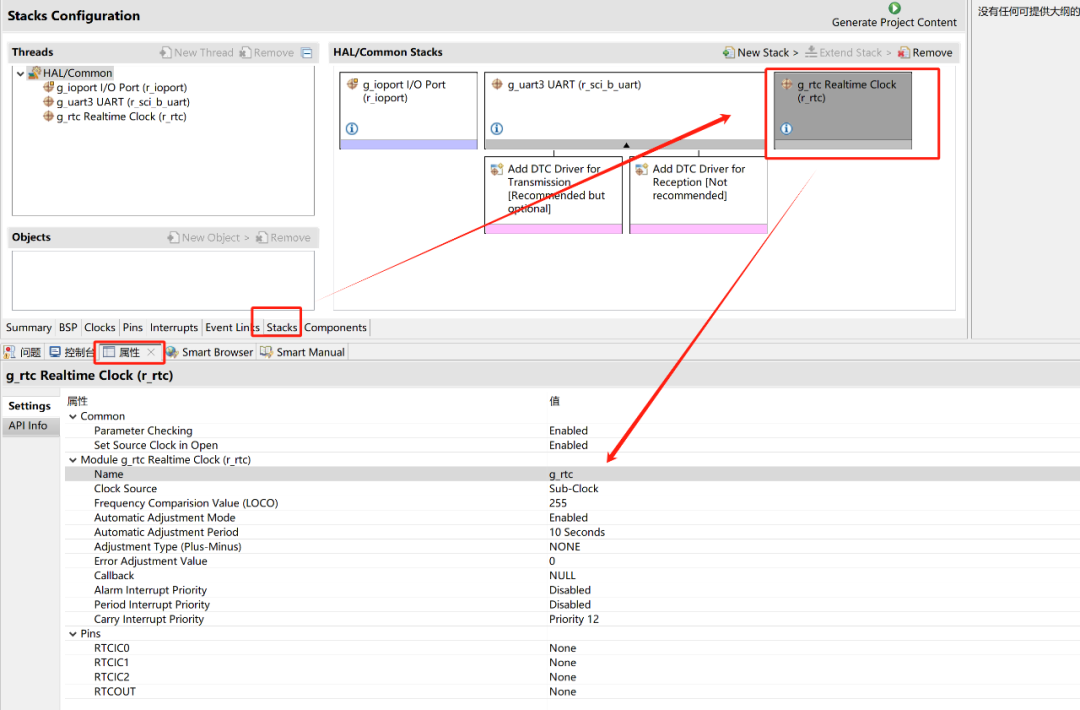This screenshot has width=1080, height=710.
Task: Open the API Info side tab
Action: tap(29, 426)
